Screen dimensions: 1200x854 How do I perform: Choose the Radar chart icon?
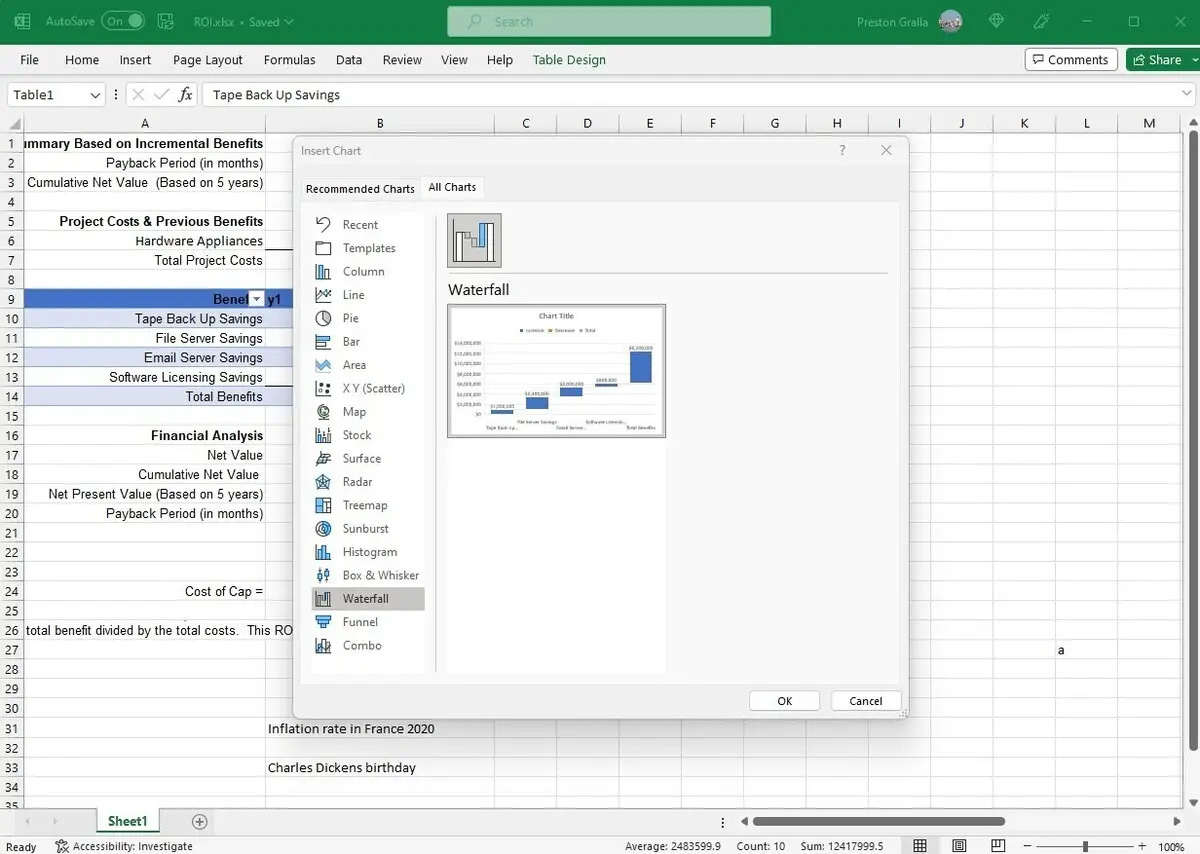[x=323, y=482]
